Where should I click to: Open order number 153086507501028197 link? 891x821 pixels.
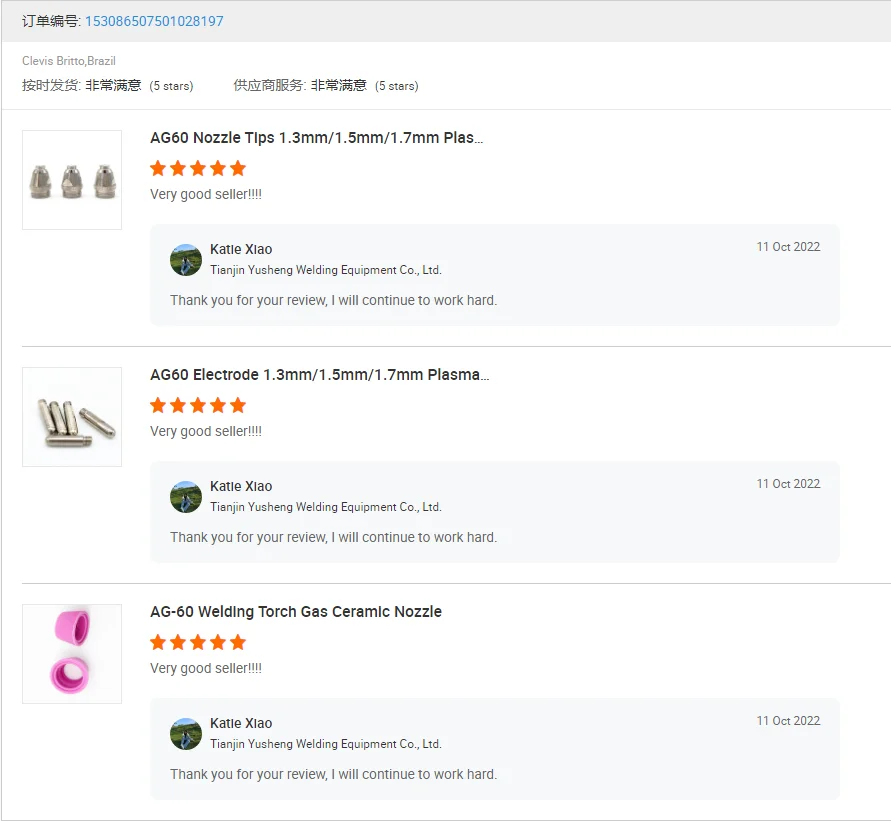154,21
